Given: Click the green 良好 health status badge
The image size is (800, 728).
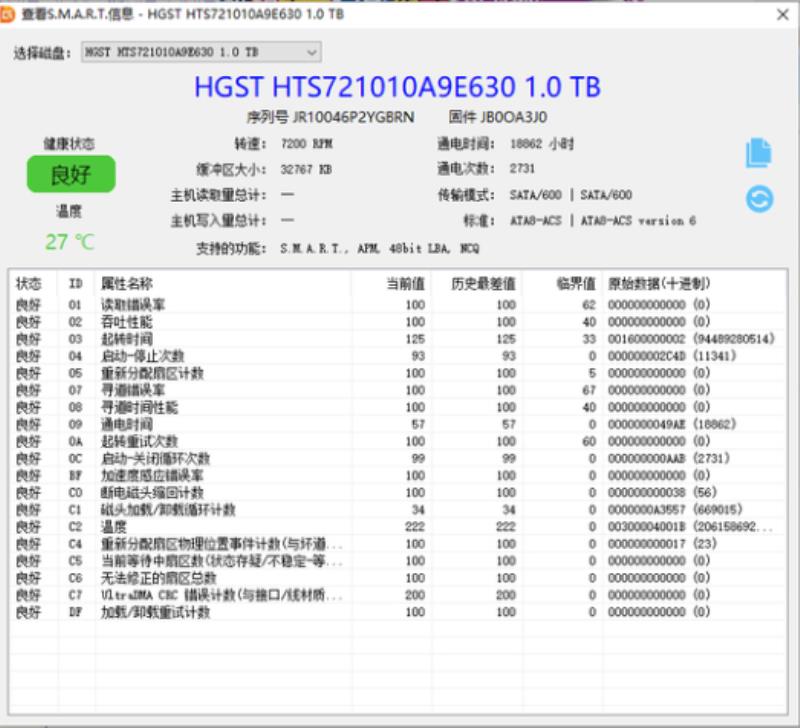Looking at the screenshot, I should pos(71,174).
